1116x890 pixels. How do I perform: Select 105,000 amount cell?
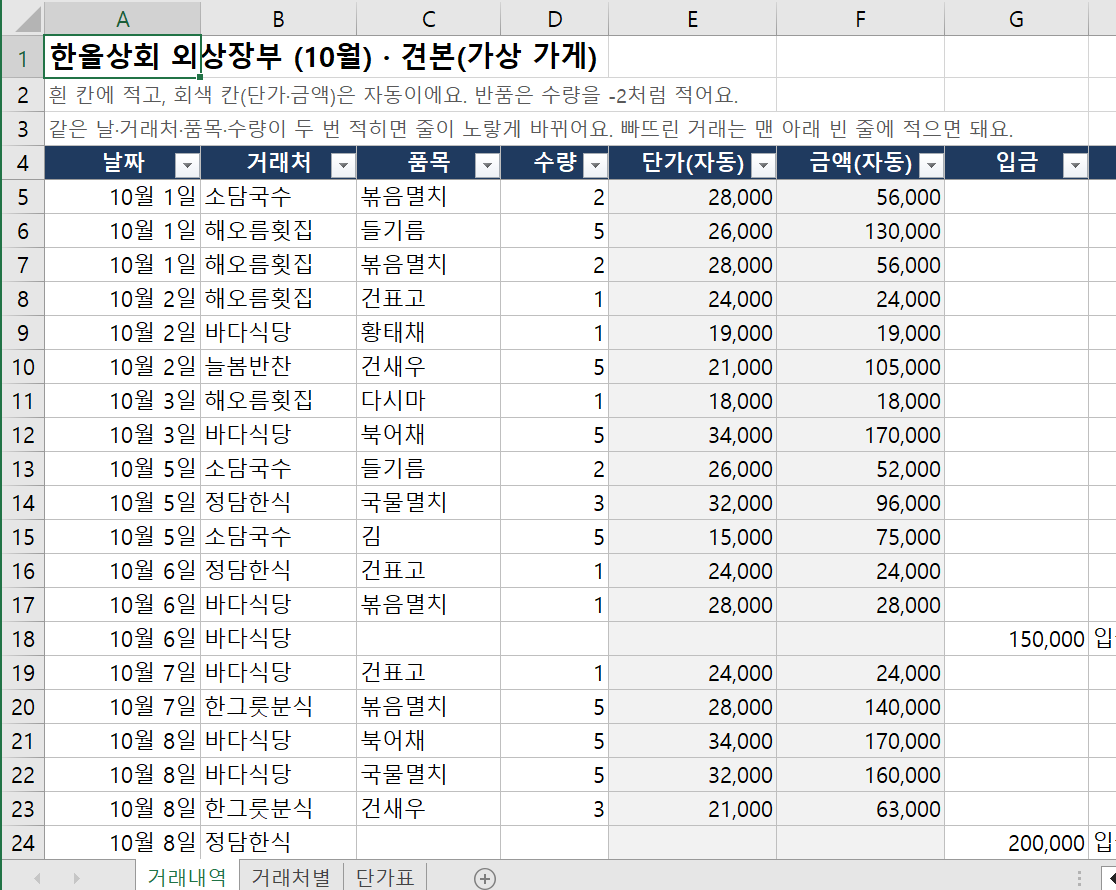pyautogui.click(x=860, y=367)
